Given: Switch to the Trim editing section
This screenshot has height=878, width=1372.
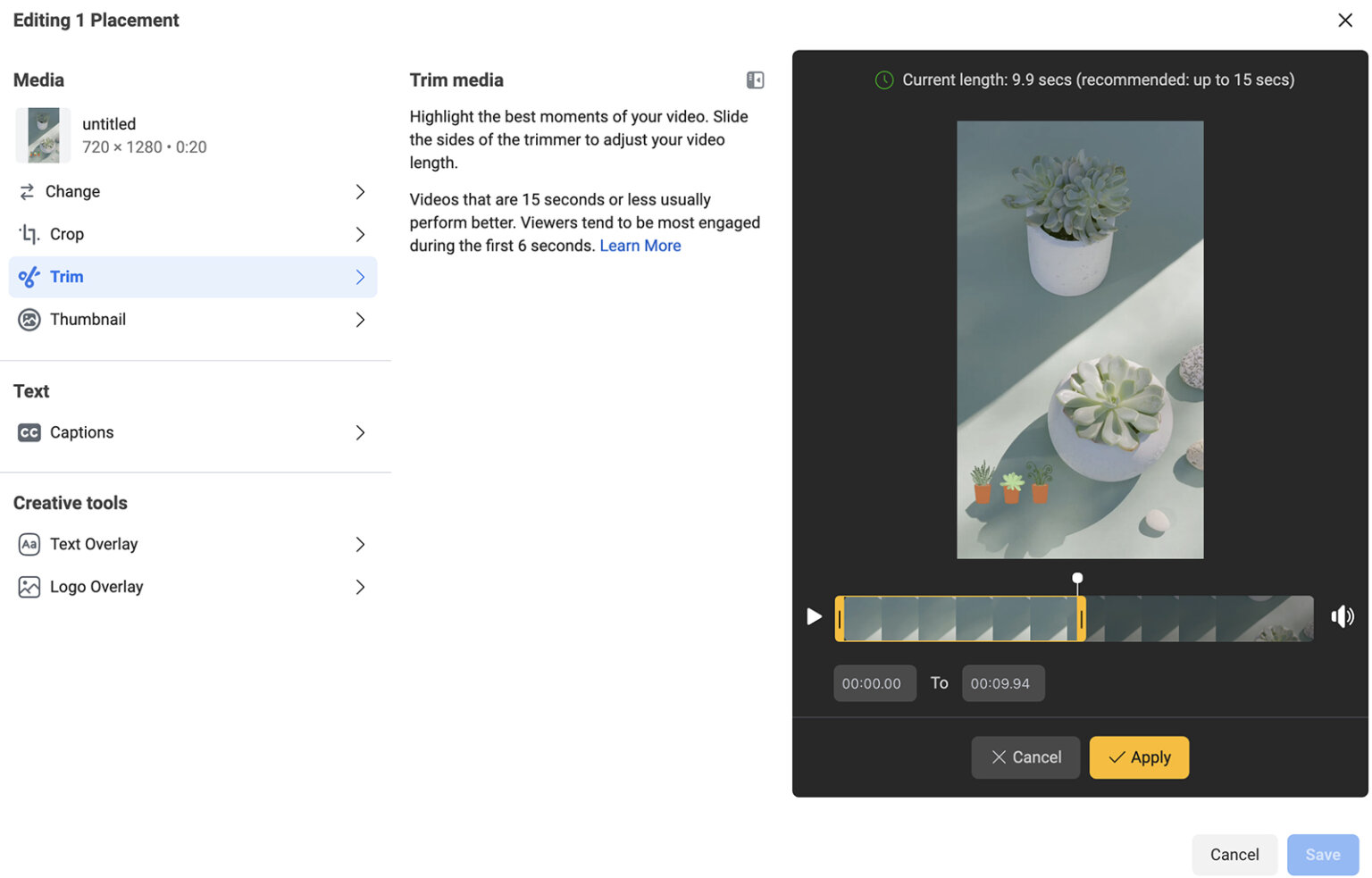Looking at the screenshot, I should tap(67, 276).
